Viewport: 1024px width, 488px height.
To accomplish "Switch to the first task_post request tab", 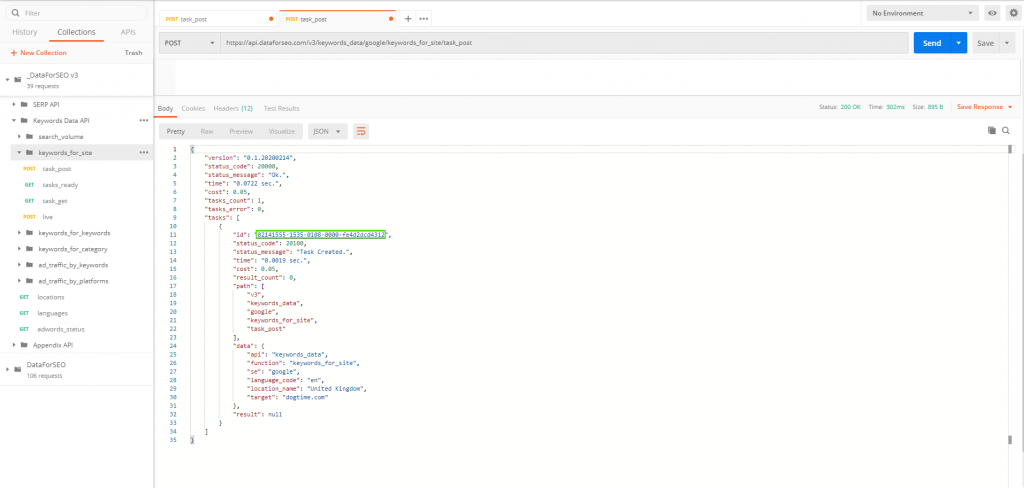I will pos(216,19).
